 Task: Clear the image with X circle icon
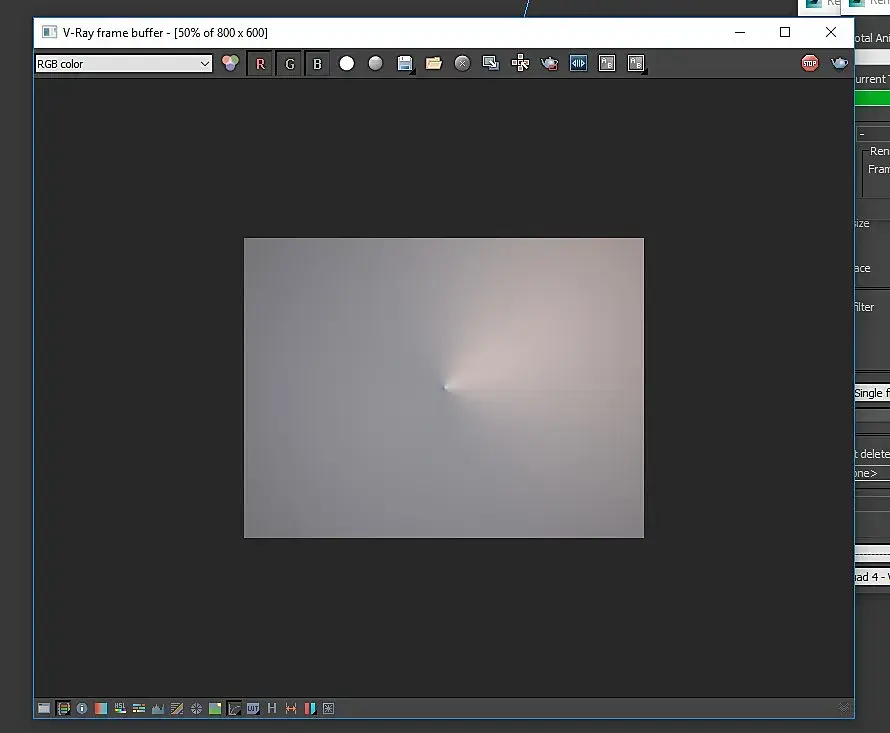463,64
